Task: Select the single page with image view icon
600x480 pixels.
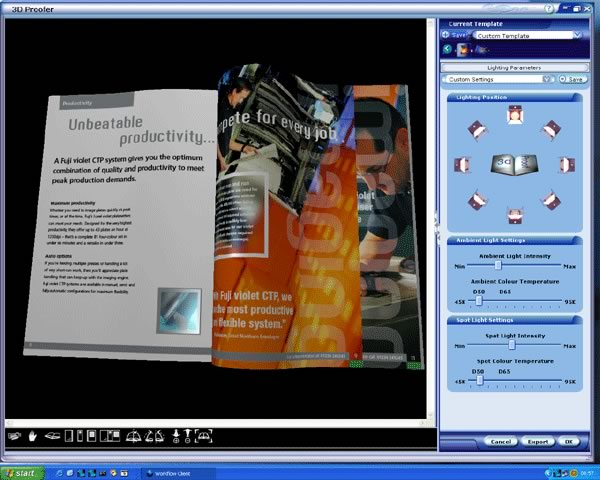Action: tap(91, 436)
